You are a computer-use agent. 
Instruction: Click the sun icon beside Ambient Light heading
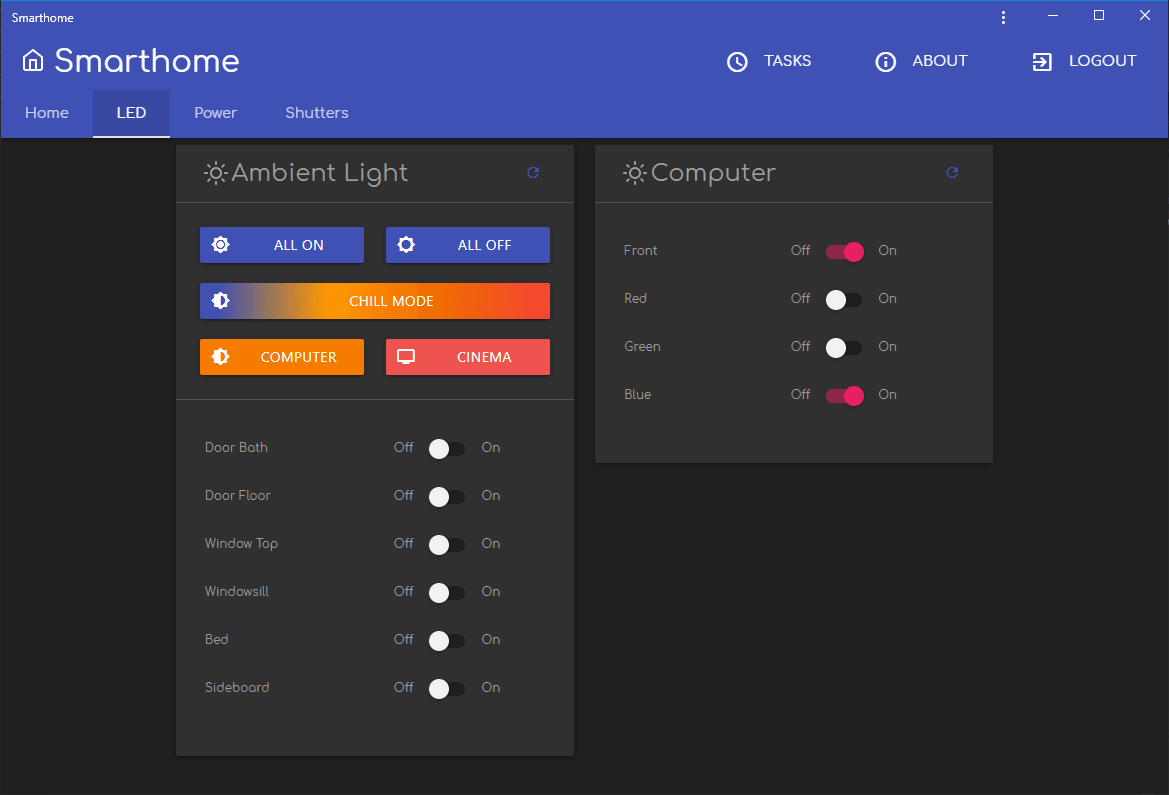pos(215,173)
